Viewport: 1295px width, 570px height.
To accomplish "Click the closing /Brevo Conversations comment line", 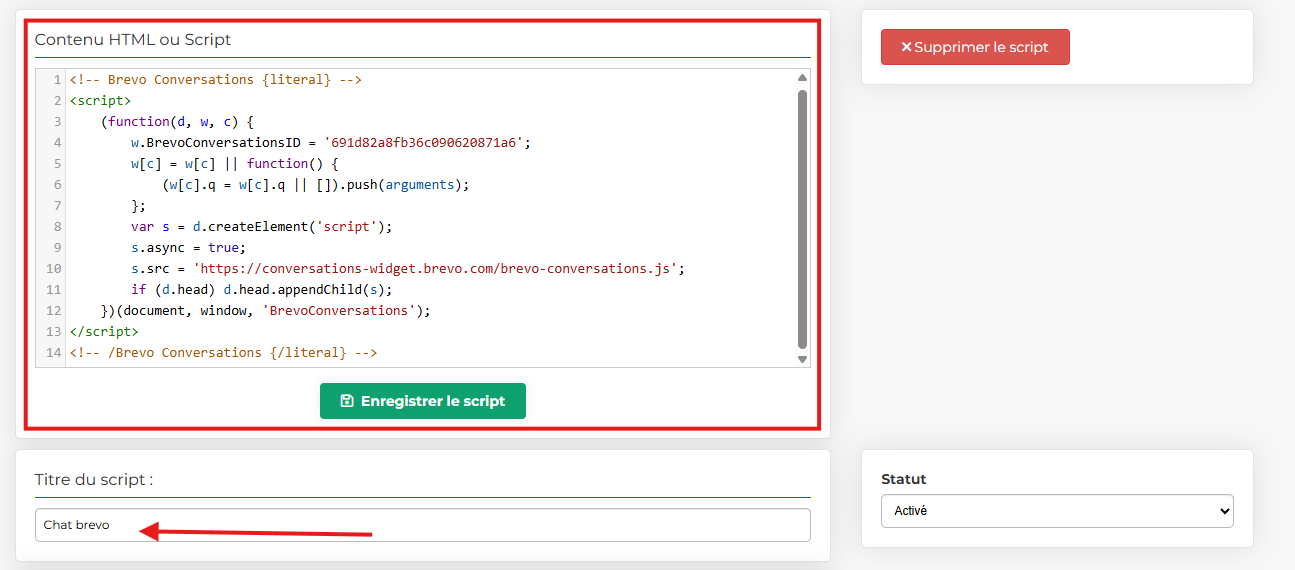I will pyautogui.click(x=223, y=353).
